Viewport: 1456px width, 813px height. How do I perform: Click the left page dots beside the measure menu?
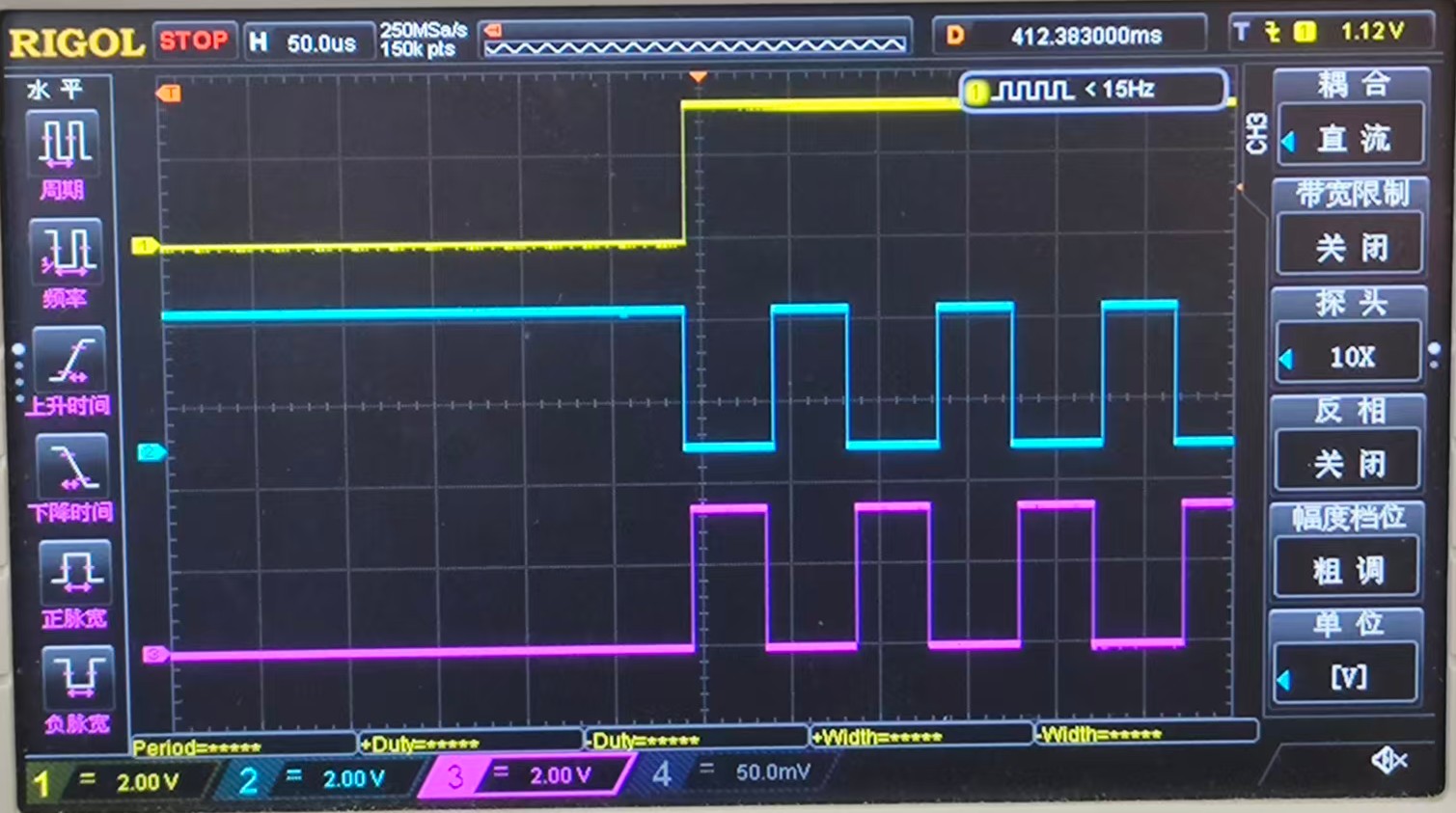[x=18, y=372]
